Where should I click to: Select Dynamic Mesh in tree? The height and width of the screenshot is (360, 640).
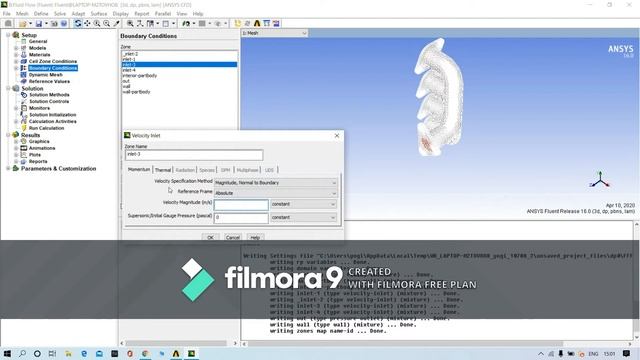pos(46,75)
